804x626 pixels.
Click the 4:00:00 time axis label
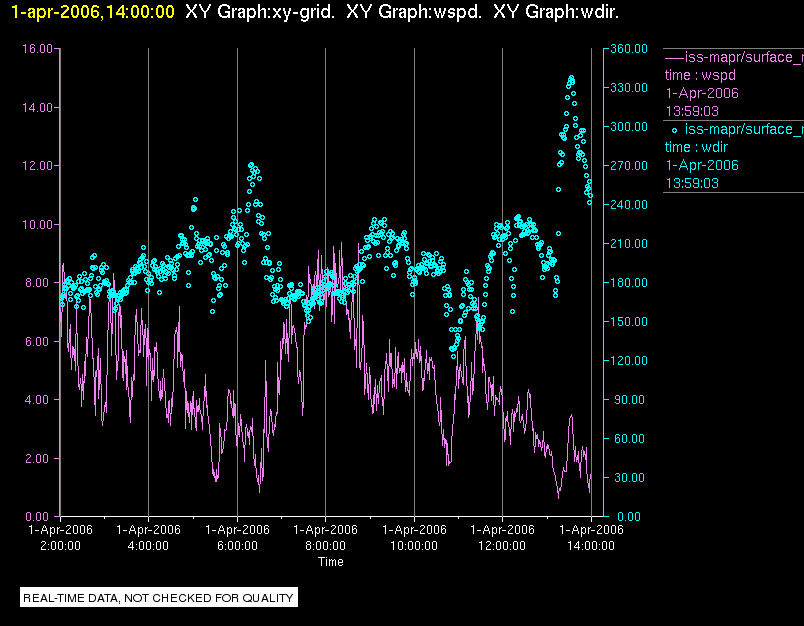(x=148, y=546)
